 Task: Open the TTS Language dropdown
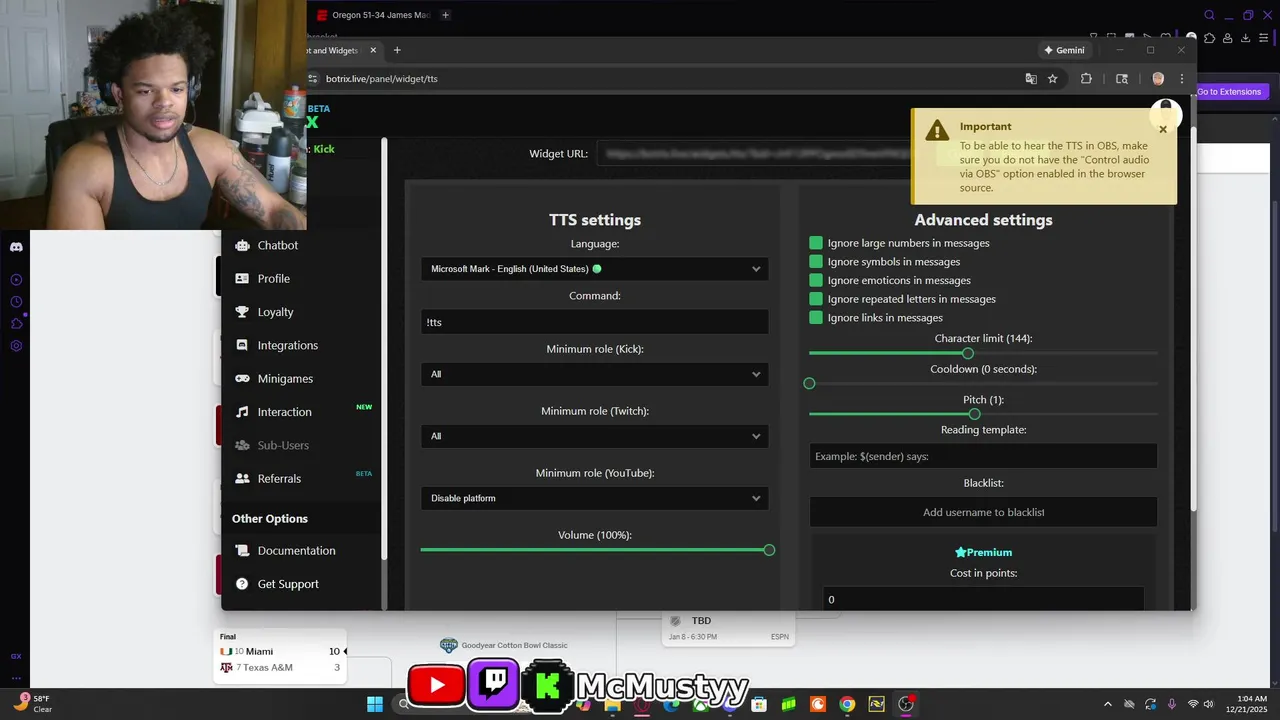pos(595,269)
